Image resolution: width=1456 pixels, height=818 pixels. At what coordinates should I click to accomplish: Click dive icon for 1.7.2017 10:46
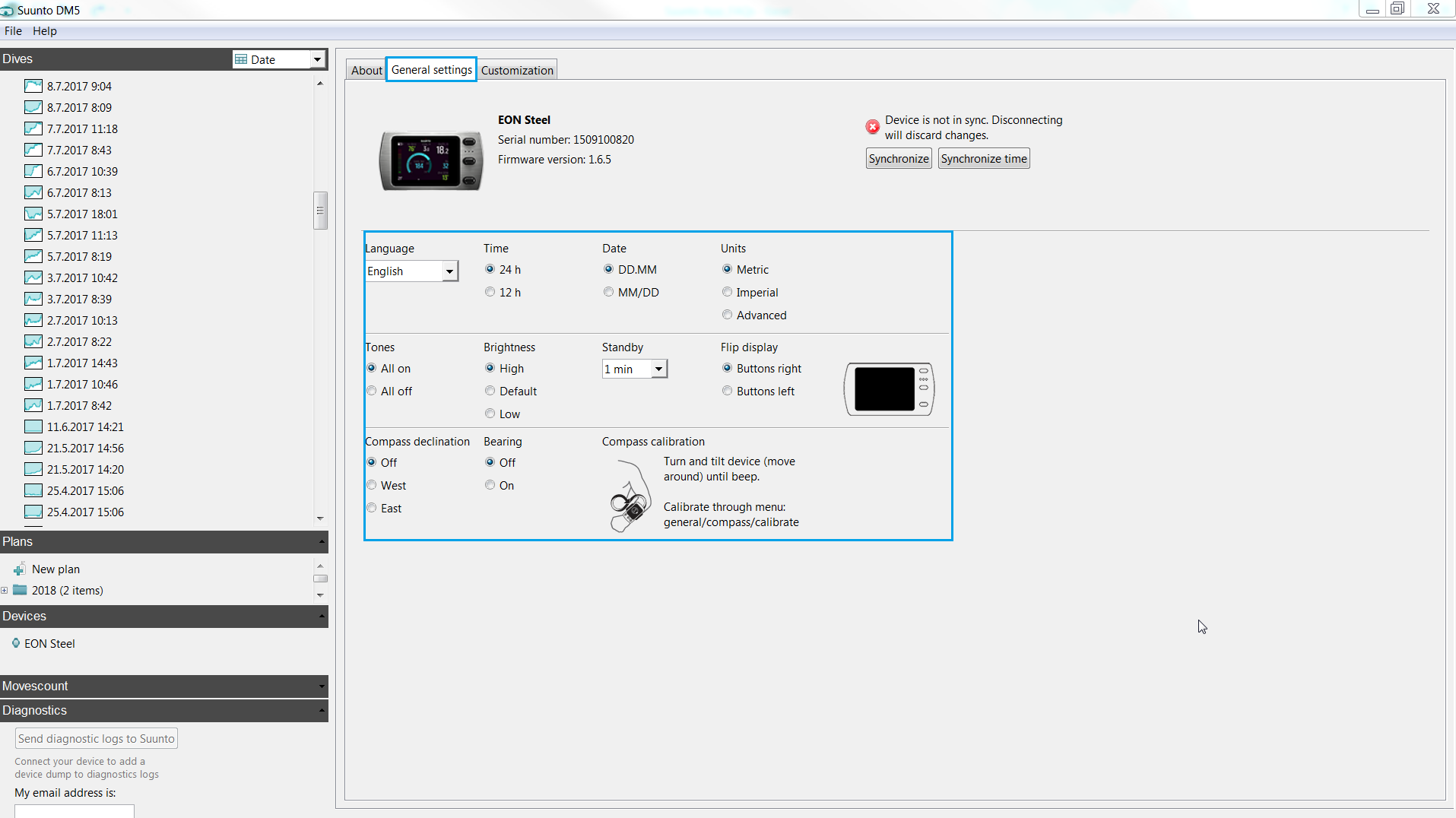[x=33, y=384]
